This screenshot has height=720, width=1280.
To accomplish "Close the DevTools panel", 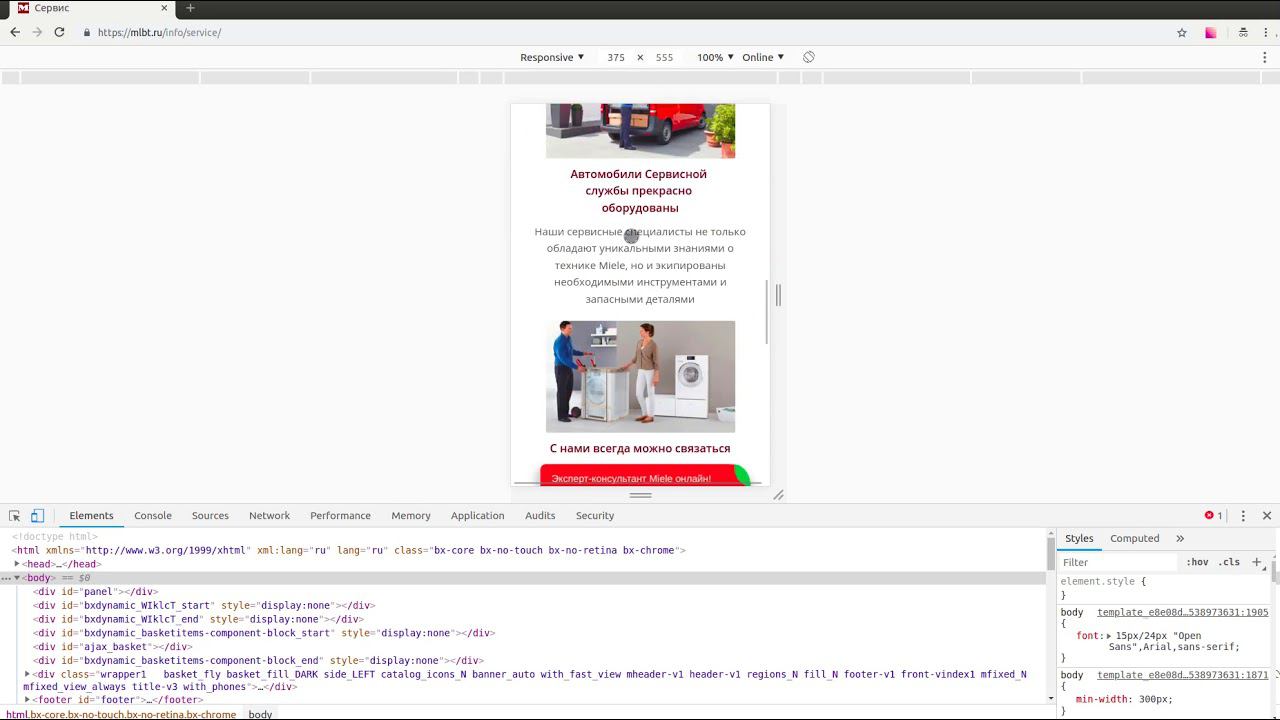I will point(1267,516).
